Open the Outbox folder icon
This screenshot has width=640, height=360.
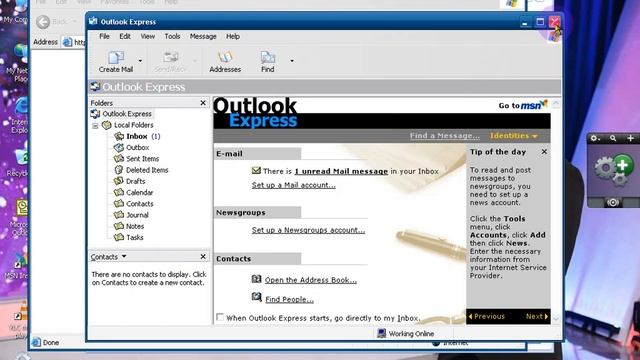pyautogui.click(x=119, y=147)
